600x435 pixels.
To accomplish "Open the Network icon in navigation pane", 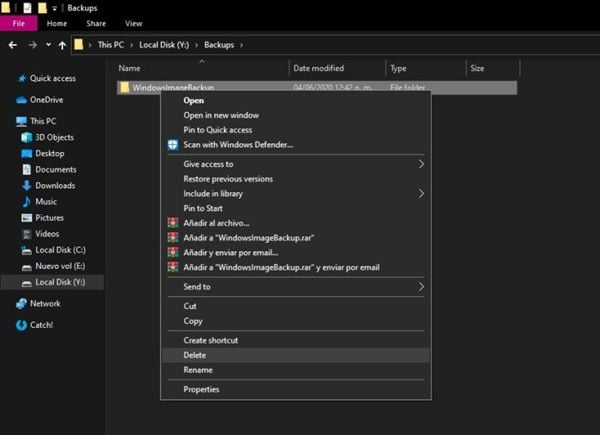I will tap(22, 303).
